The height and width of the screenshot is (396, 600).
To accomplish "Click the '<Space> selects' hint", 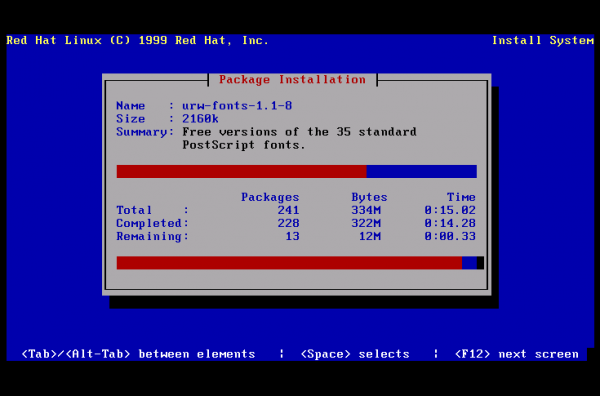I will [x=355, y=354].
